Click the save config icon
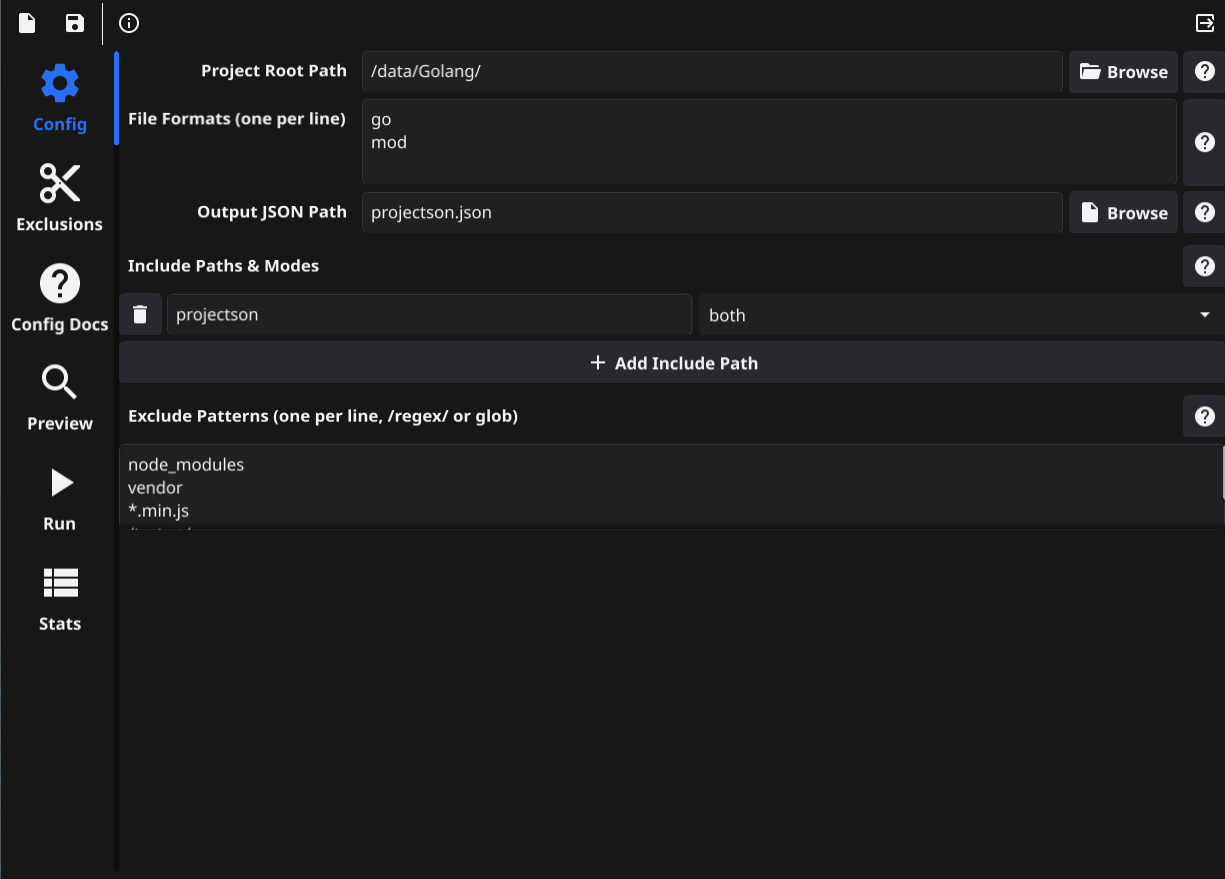The width and height of the screenshot is (1225, 879). click(75, 23)
